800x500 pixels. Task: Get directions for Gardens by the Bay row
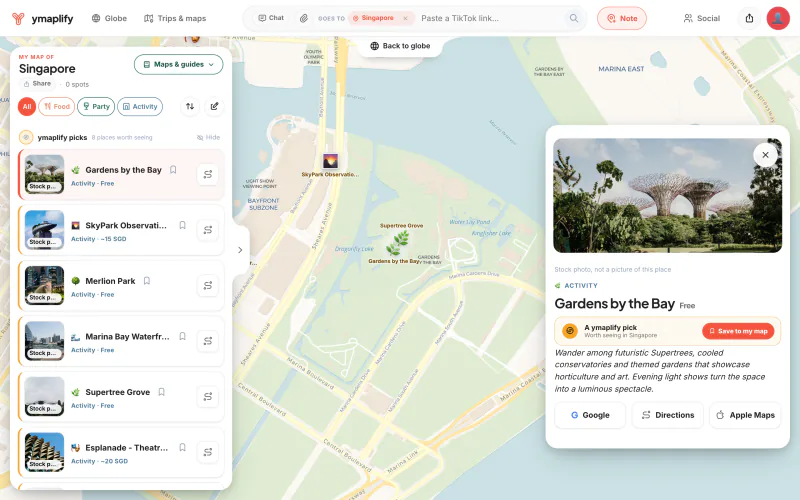tap(208, 174)
